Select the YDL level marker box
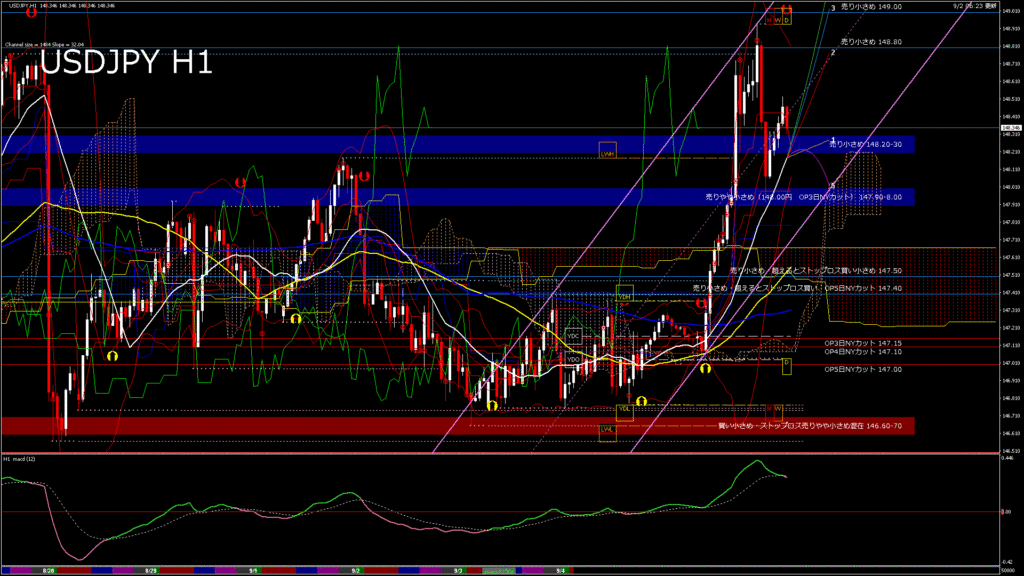 [624, 408]
